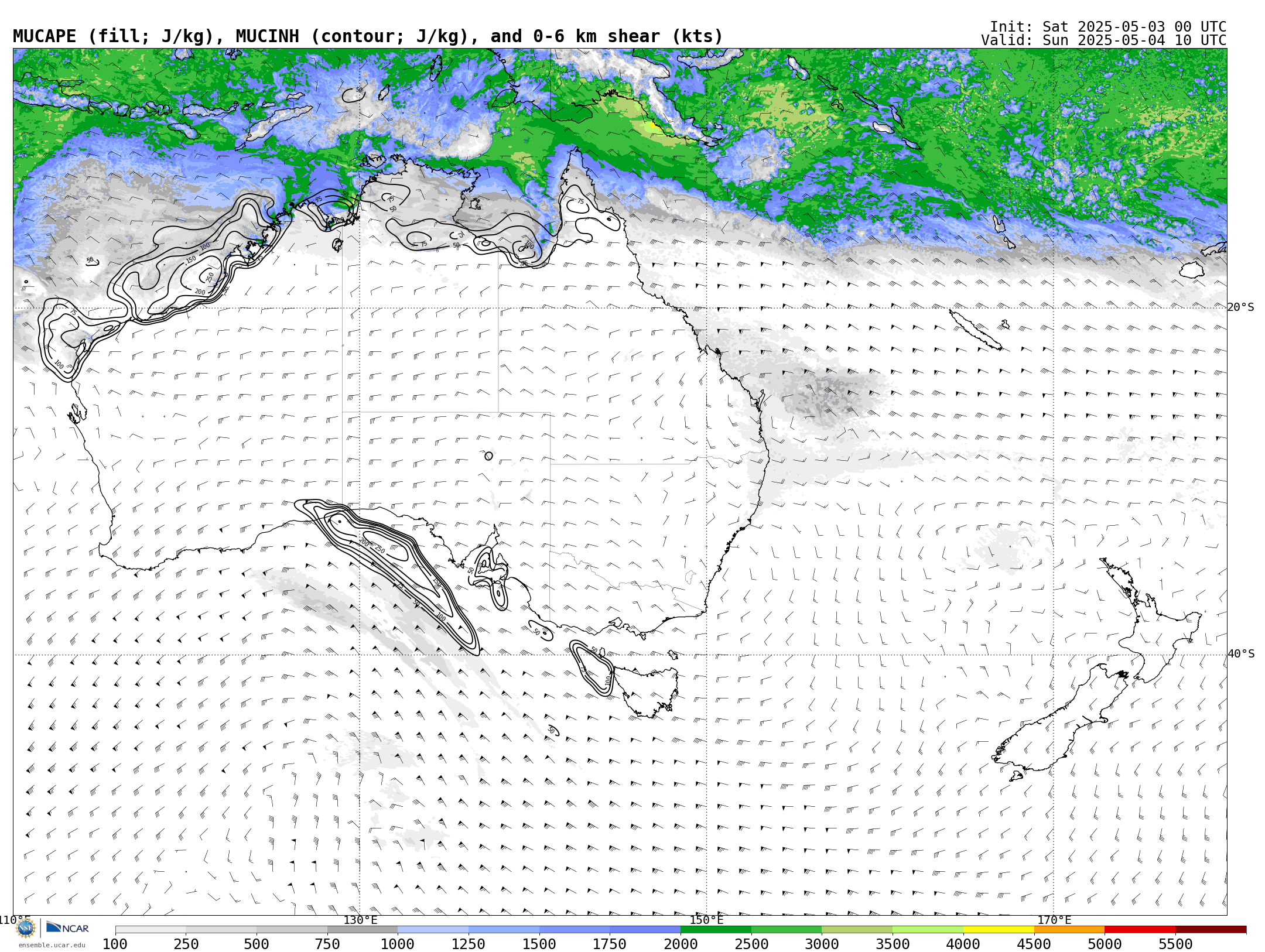Open the ensemble.ucar.edu link text

52,945
